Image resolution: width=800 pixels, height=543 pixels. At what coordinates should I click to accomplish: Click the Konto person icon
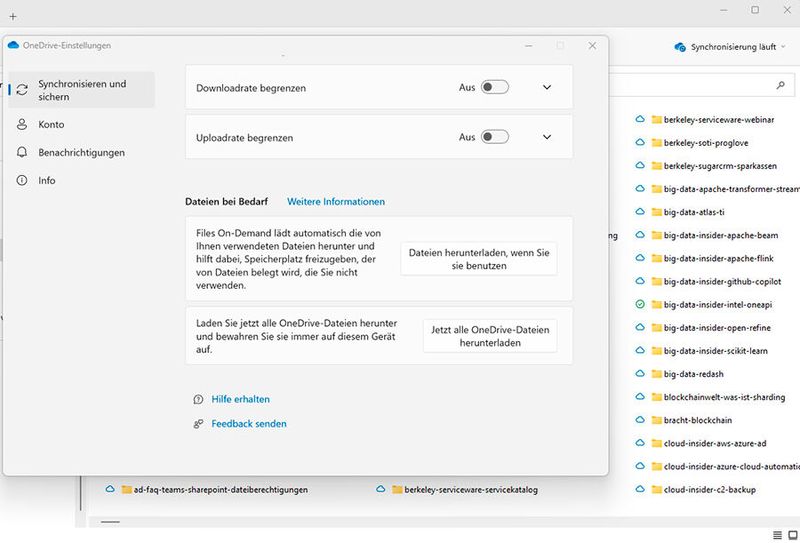point(22,125)
